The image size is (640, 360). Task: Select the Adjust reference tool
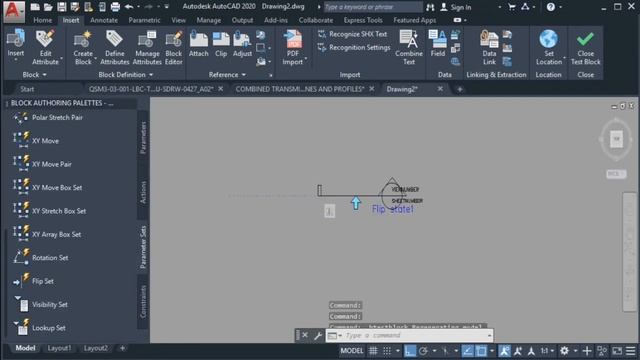point(242,44)
